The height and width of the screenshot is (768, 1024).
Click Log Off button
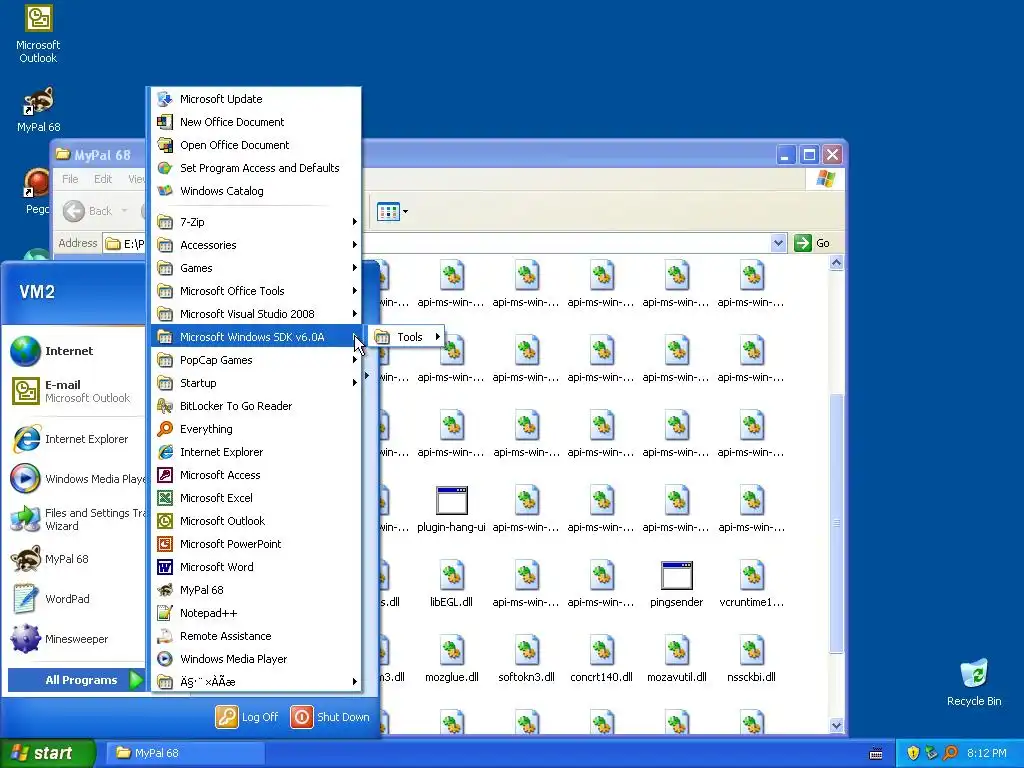(x=247, y=717)
